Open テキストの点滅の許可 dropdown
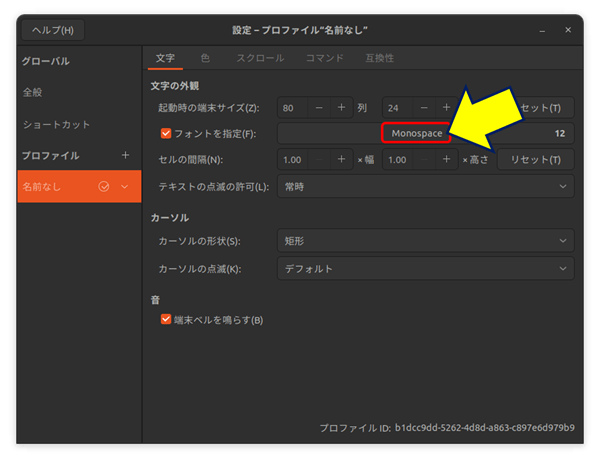Viewport: 600px width, 462px height. point(426,186)
